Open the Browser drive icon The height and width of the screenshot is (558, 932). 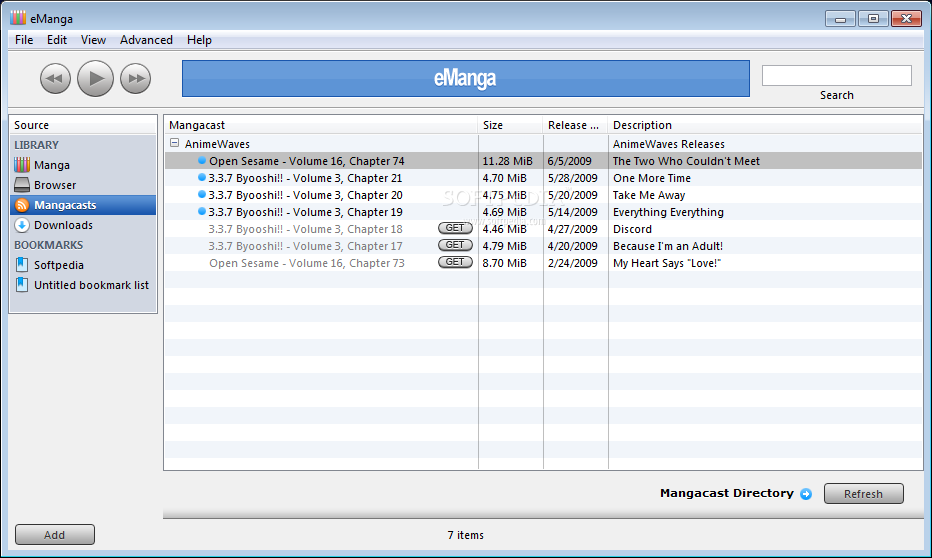point(22,185)
